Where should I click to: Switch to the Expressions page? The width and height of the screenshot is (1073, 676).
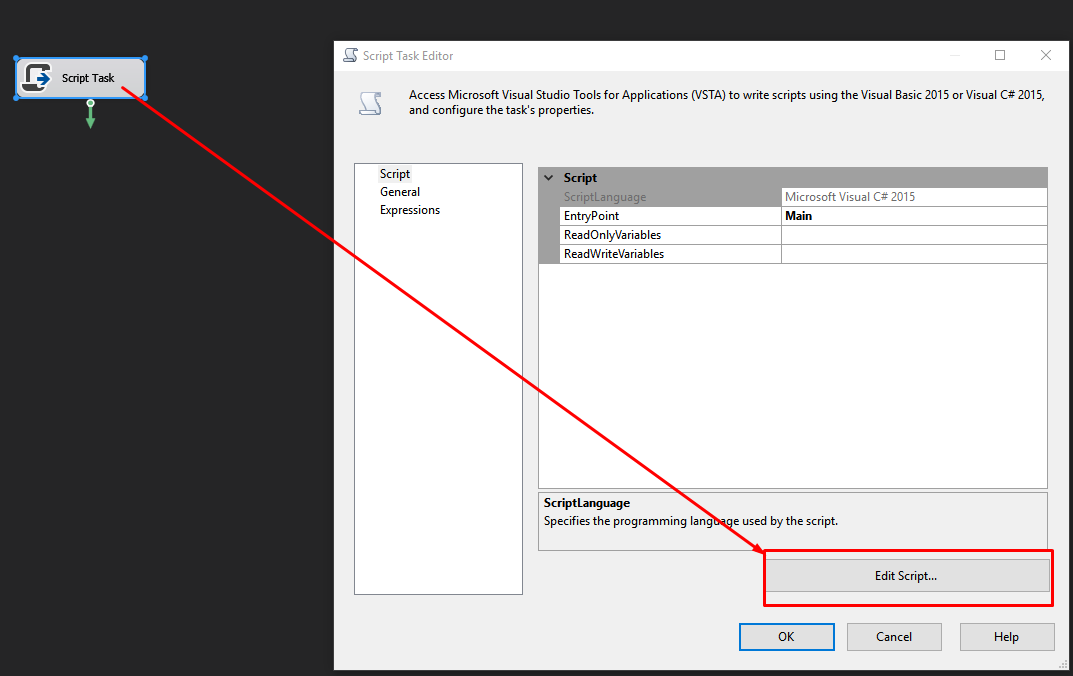click(410, 210)
